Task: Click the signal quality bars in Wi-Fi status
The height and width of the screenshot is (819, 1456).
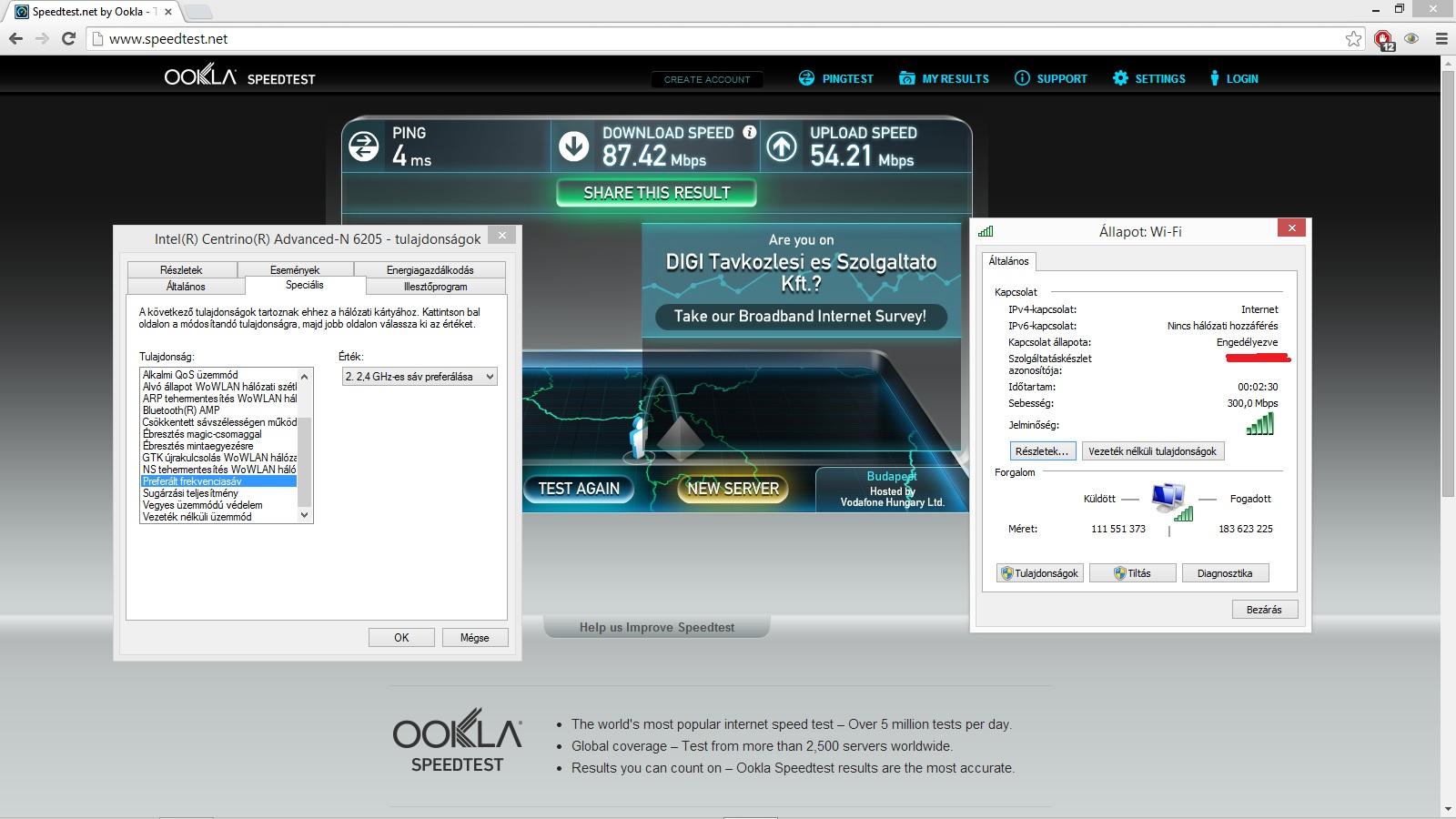Action: 1260,423
